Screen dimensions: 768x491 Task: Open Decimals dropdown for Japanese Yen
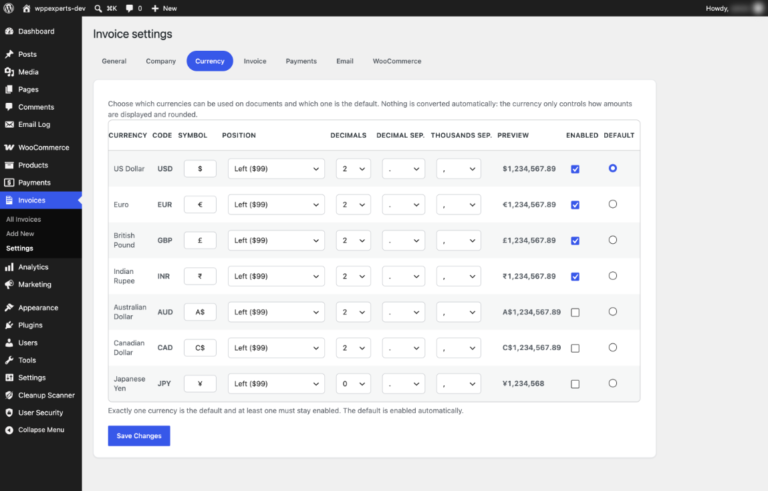(353, 384)
